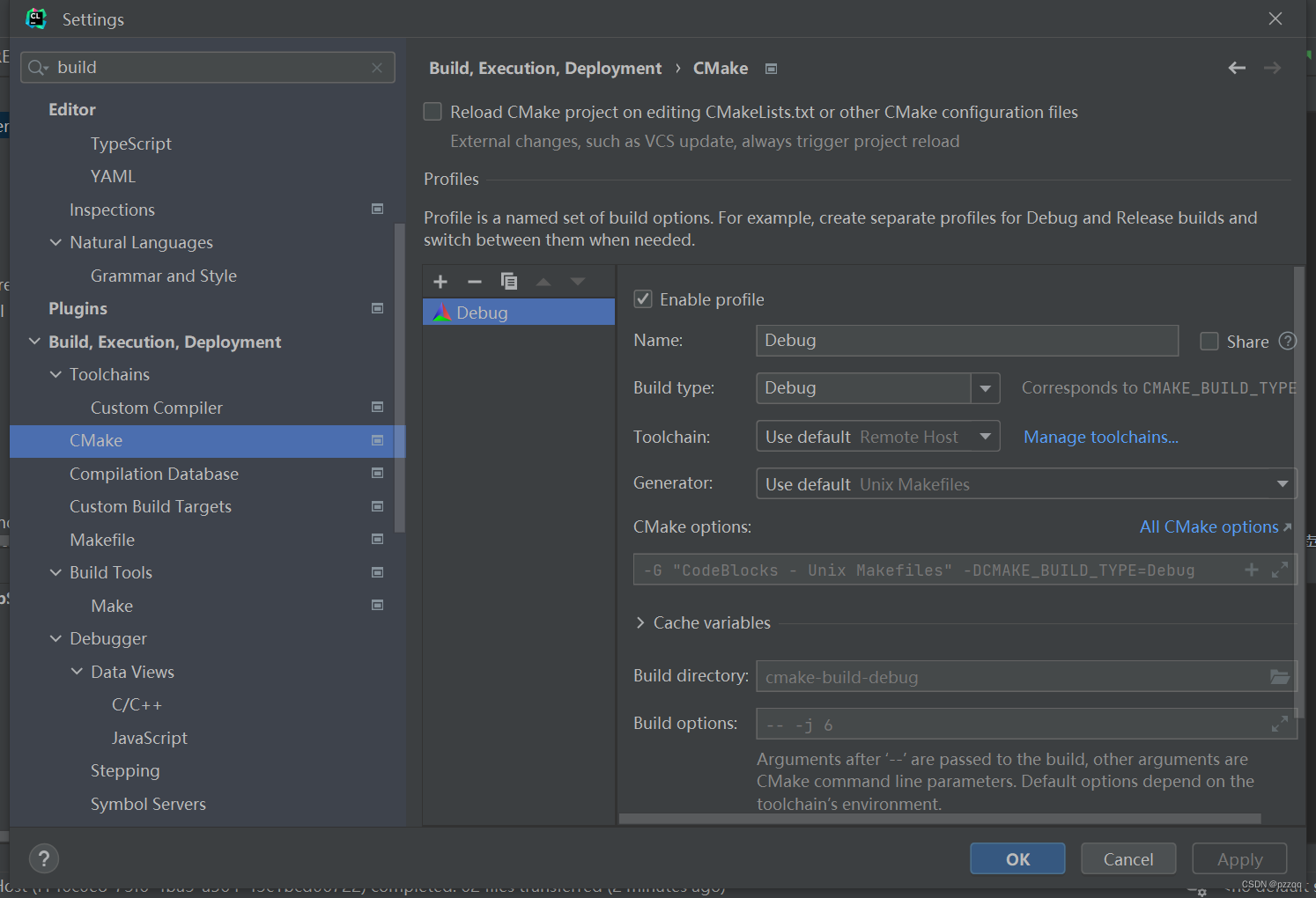Viewport: 1316px width, 898px height.
Task: Click project icon beside Plugins
Action: coord(378,308)
